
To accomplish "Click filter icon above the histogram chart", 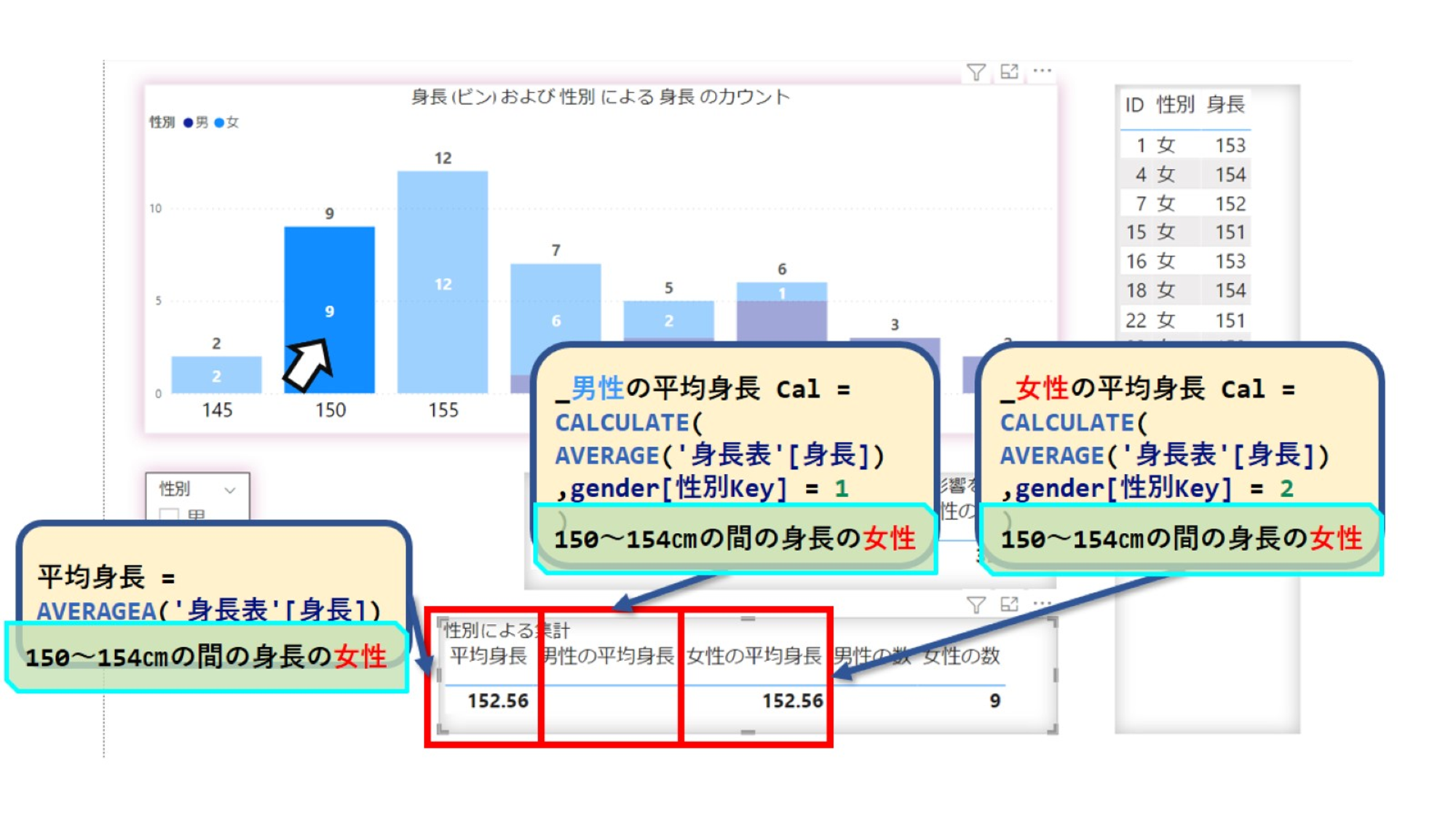I will (976, 72).
